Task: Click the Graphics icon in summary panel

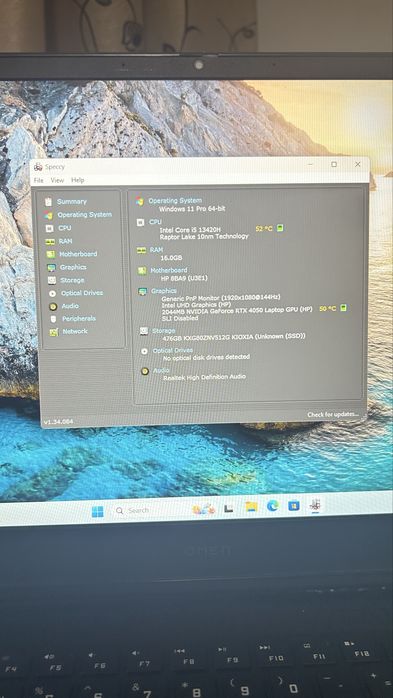Action: [x=142, y=292]
